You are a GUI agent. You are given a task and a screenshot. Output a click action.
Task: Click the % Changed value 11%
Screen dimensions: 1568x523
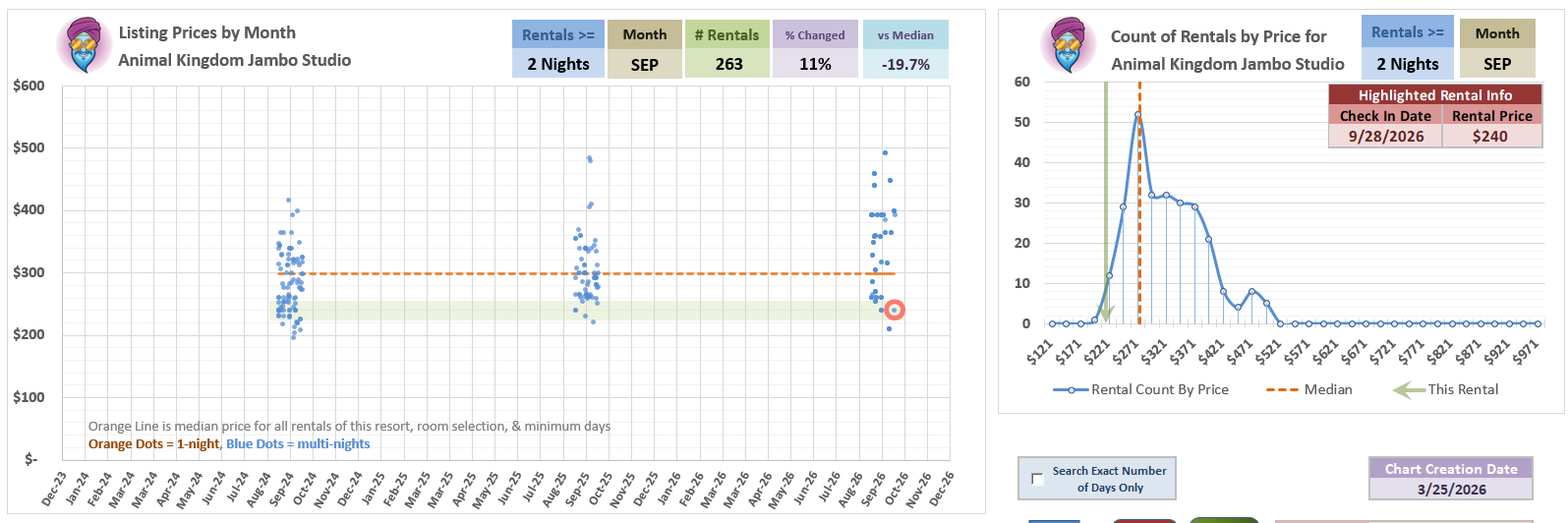tap(815, 64)
